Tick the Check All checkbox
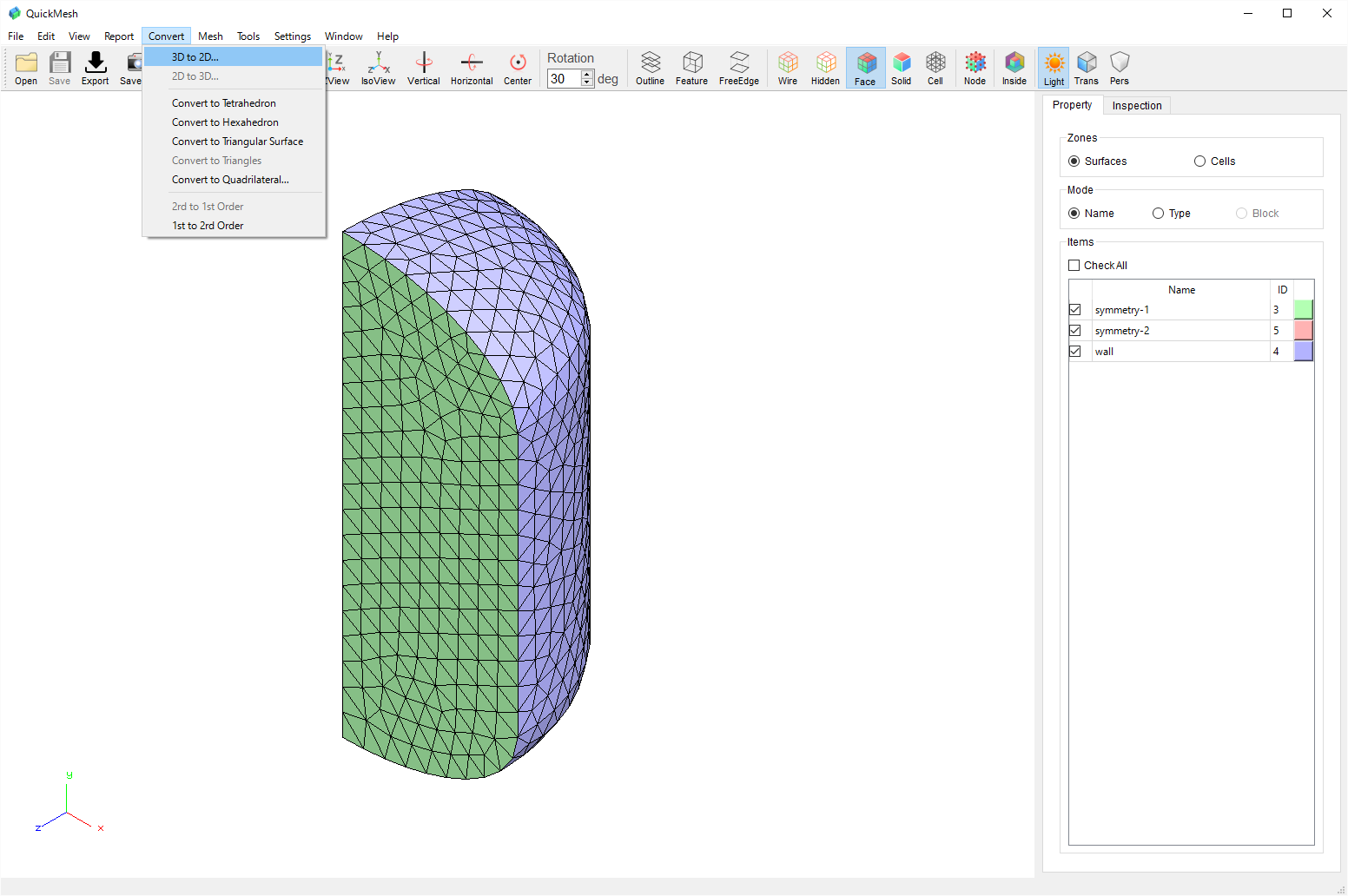 tap(1074, 266)
